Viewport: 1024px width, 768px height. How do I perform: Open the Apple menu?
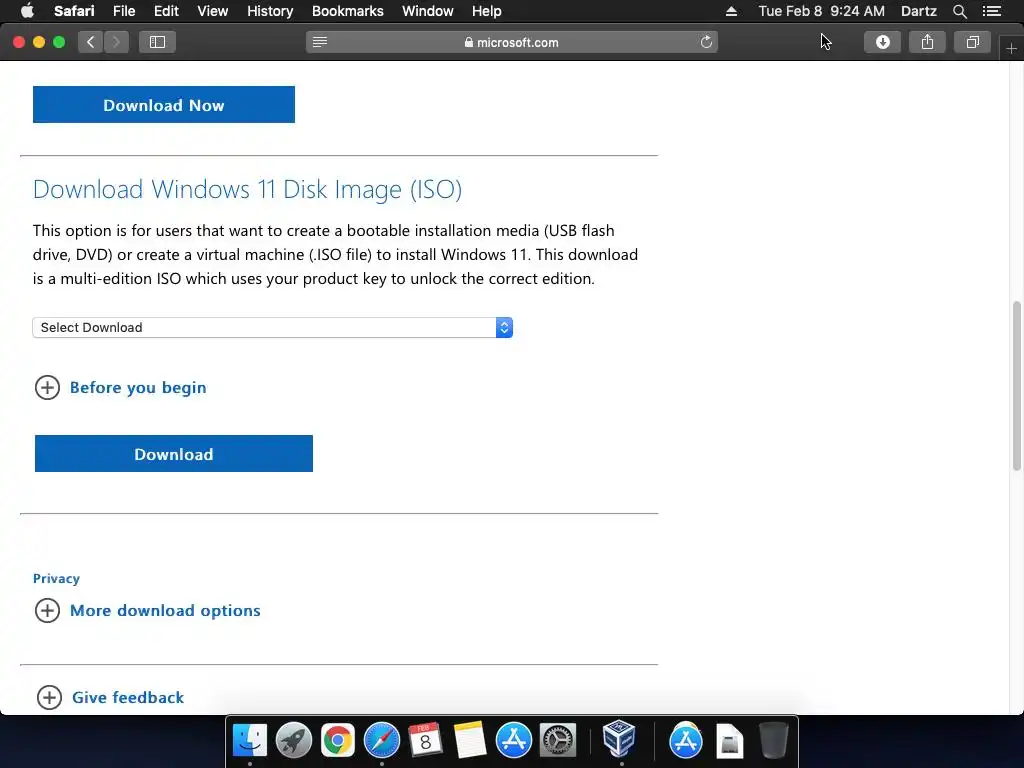27,11
